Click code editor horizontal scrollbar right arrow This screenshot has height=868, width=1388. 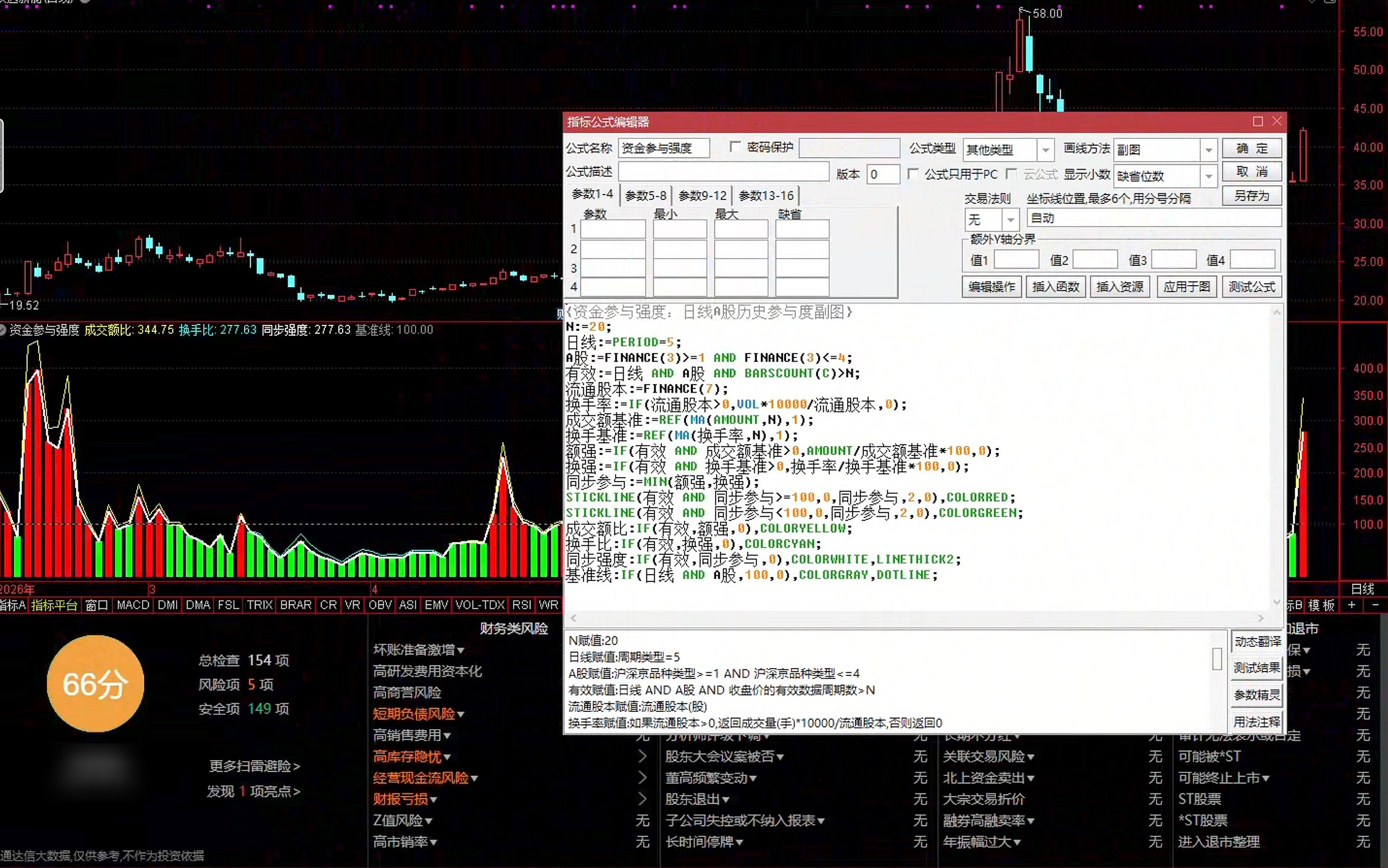(1260, 618)
